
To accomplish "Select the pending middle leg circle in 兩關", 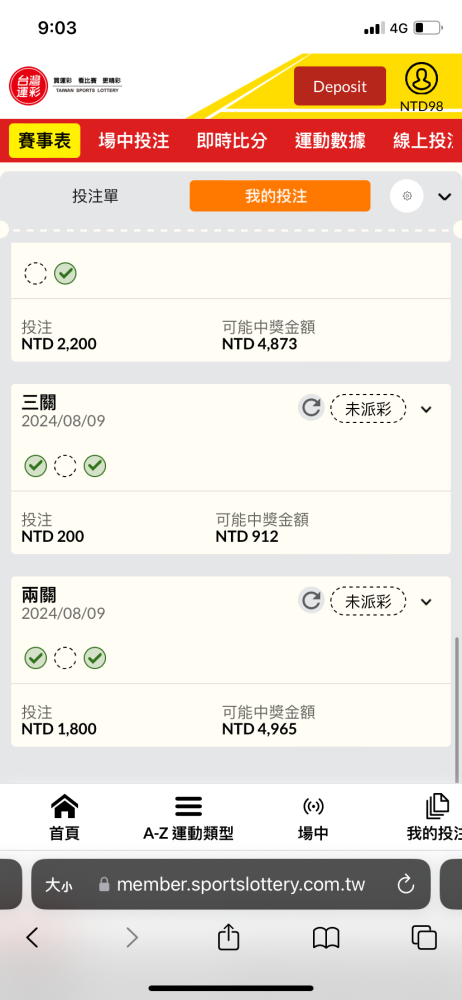I will (x=65, y=658).
